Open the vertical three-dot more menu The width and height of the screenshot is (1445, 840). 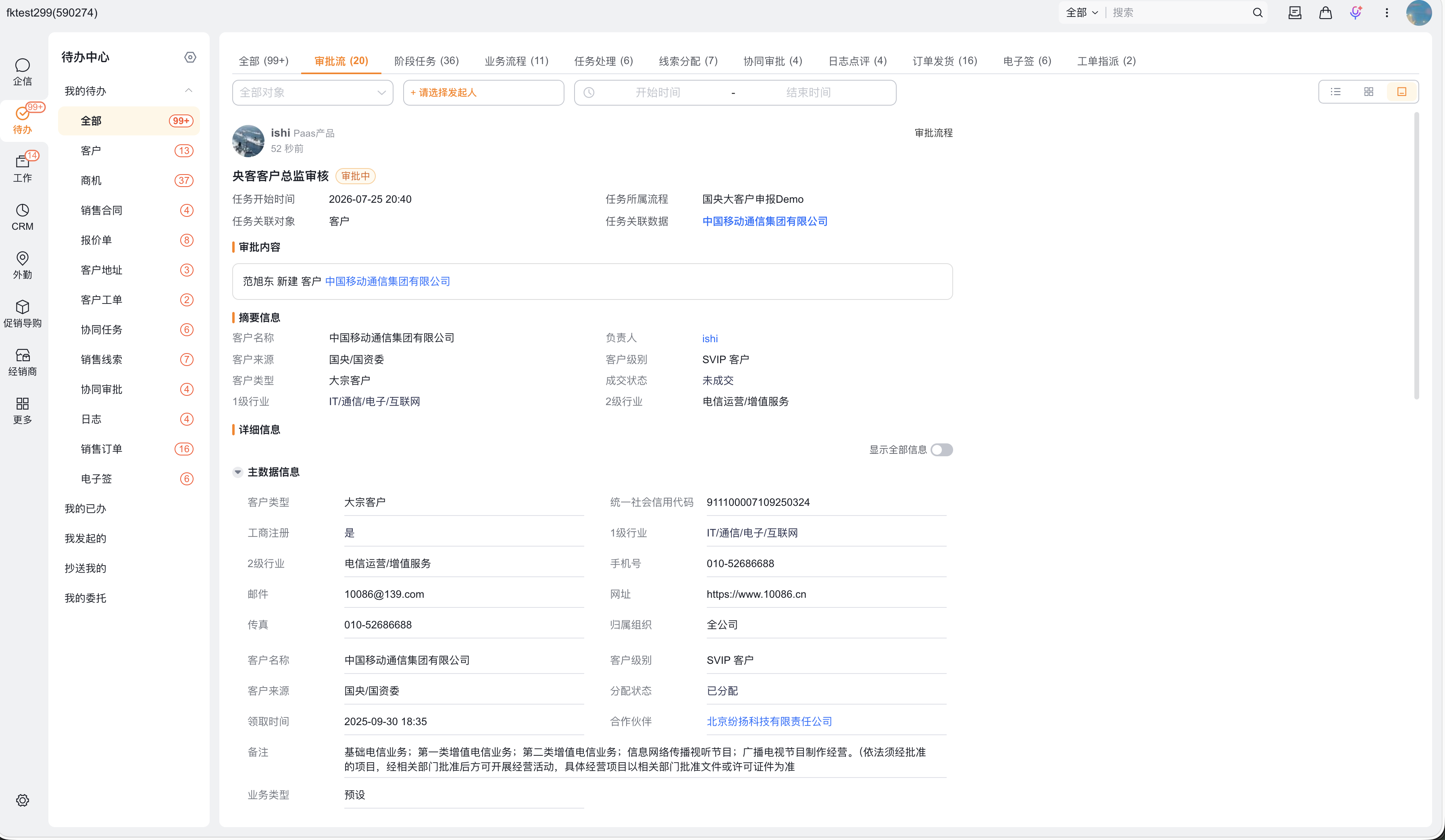[1387, 12]
